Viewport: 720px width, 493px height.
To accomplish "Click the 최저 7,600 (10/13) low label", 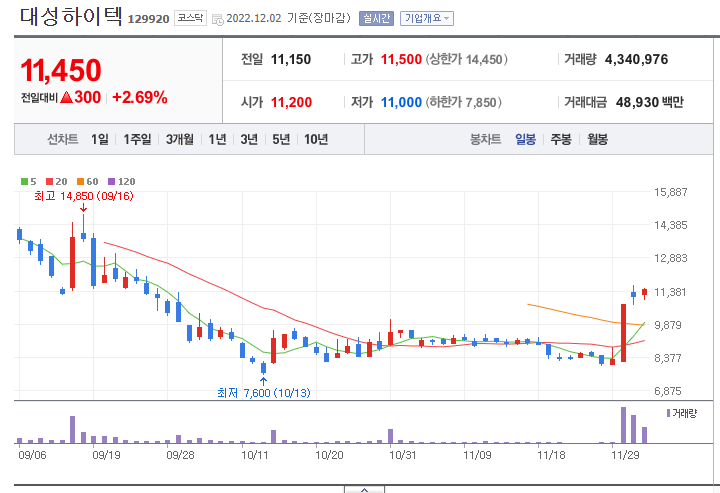I will pos(264,393).
